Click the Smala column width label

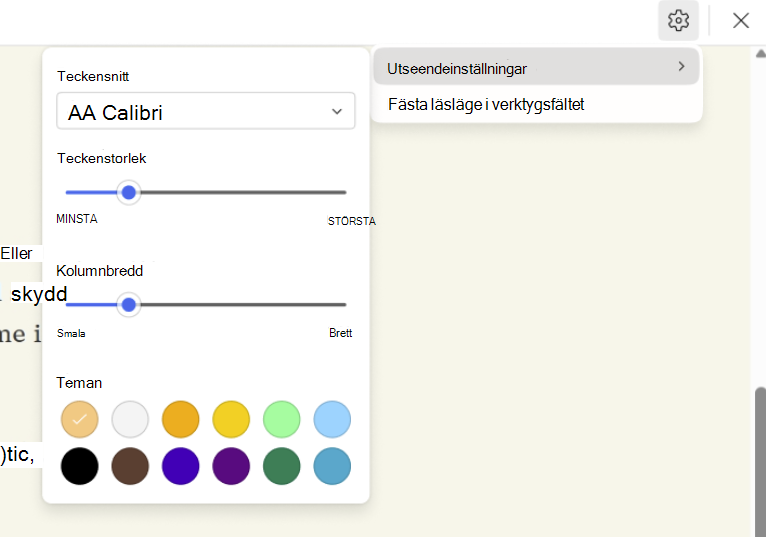(x=71, y=333)
